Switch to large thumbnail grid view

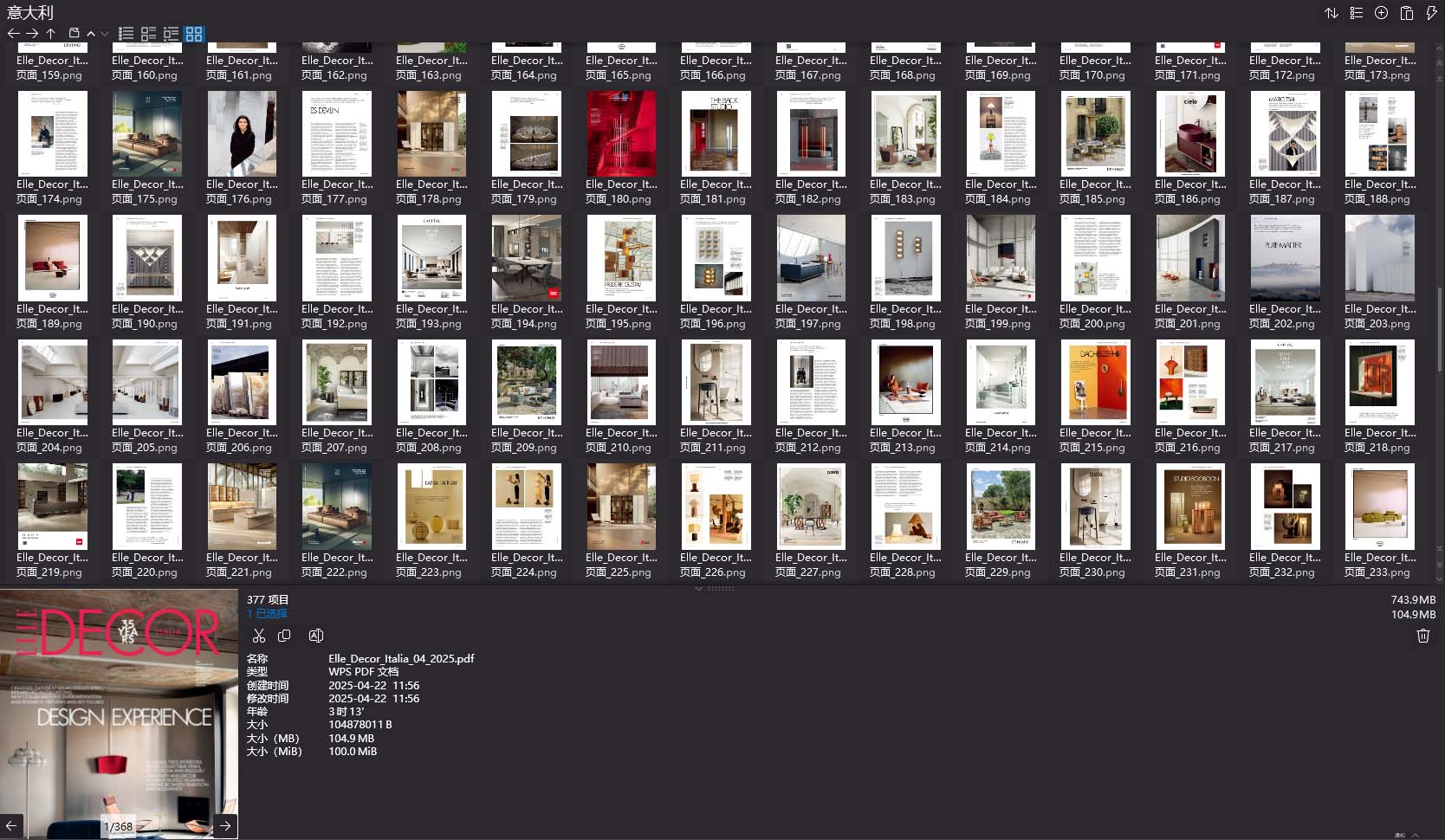(194, 34)
